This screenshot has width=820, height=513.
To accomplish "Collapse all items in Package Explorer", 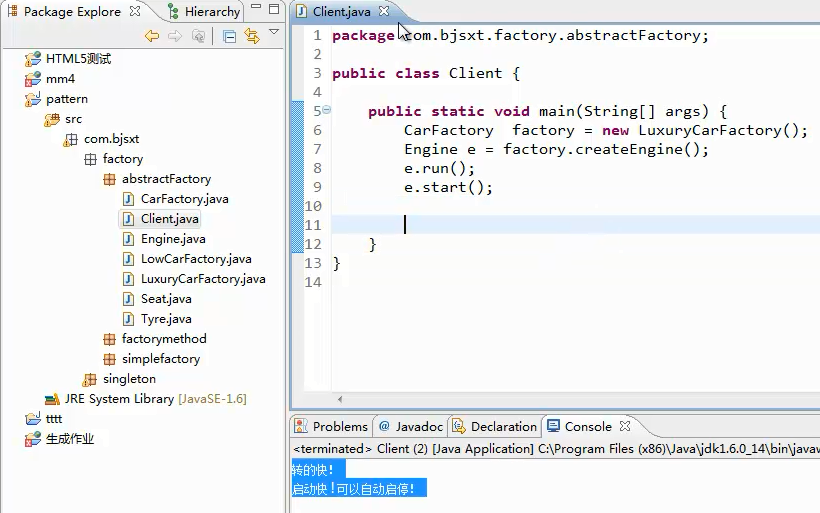I will tap(229, 36).
